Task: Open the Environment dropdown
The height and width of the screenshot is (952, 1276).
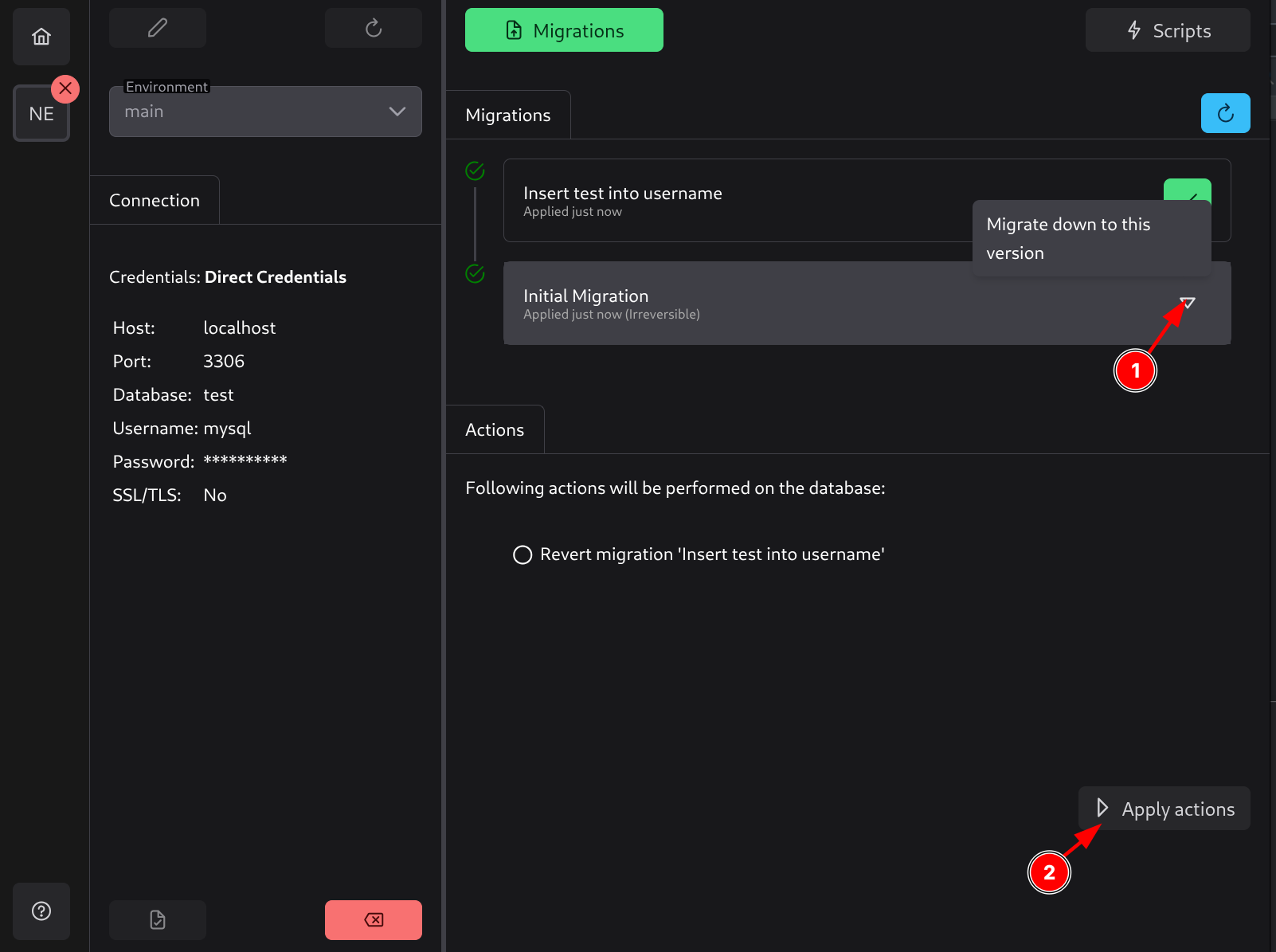Action: pos(255,112)
